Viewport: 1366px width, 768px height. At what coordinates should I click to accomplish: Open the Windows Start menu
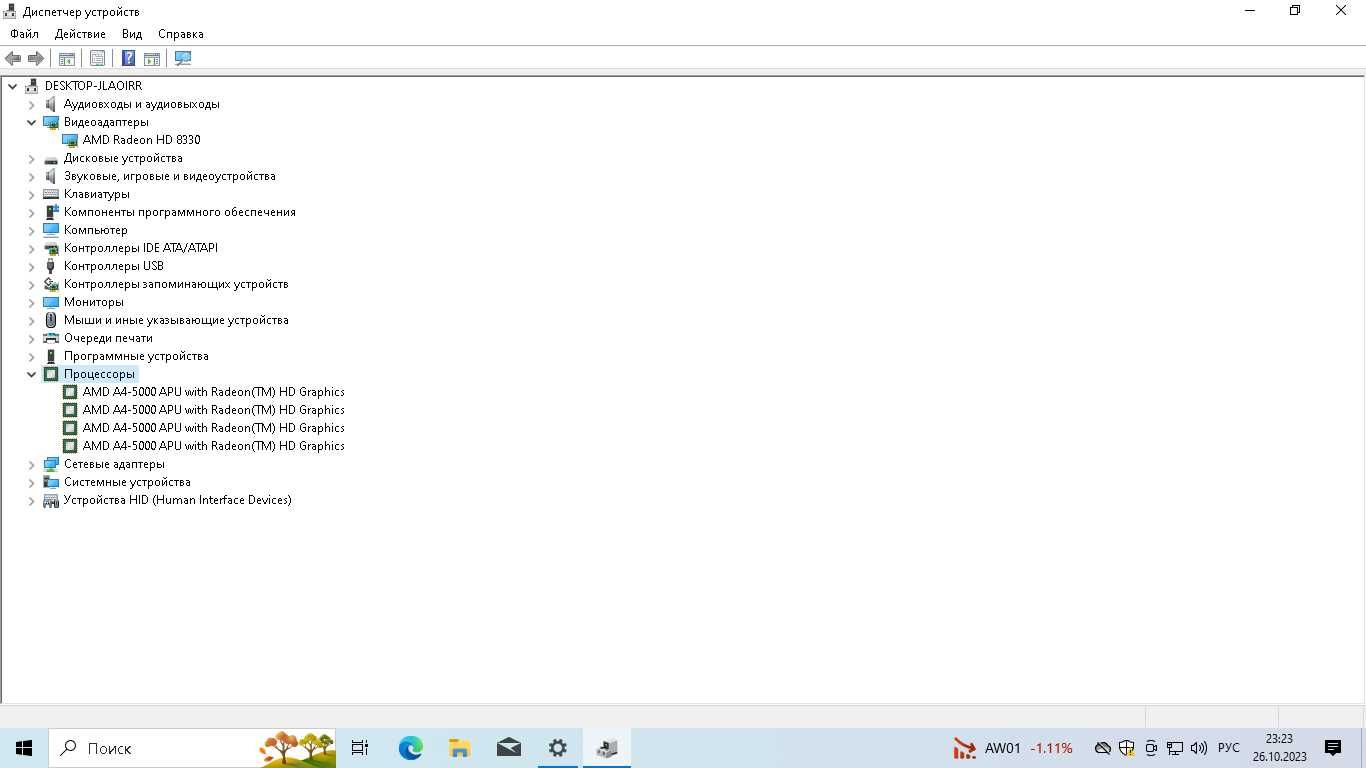click(24, 748)
